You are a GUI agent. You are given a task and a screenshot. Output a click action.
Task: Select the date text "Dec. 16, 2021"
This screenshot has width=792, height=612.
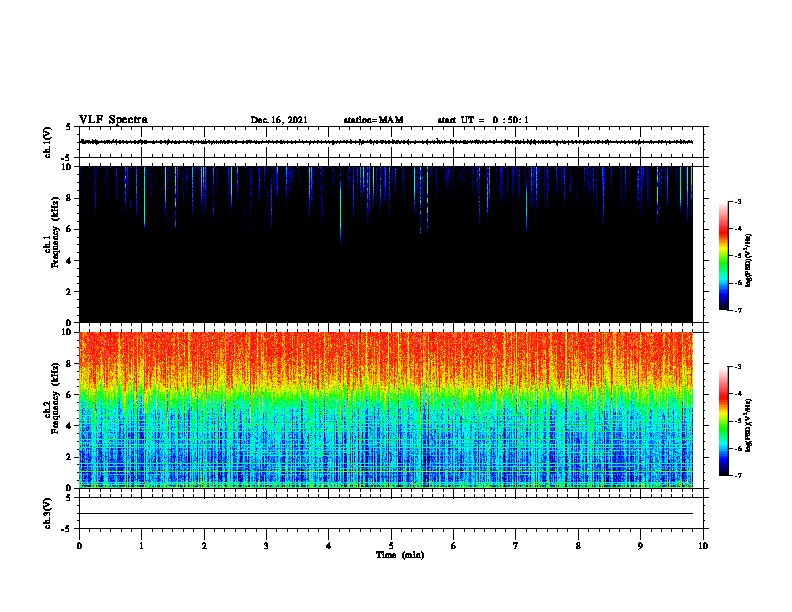click(x=279, y=120)
